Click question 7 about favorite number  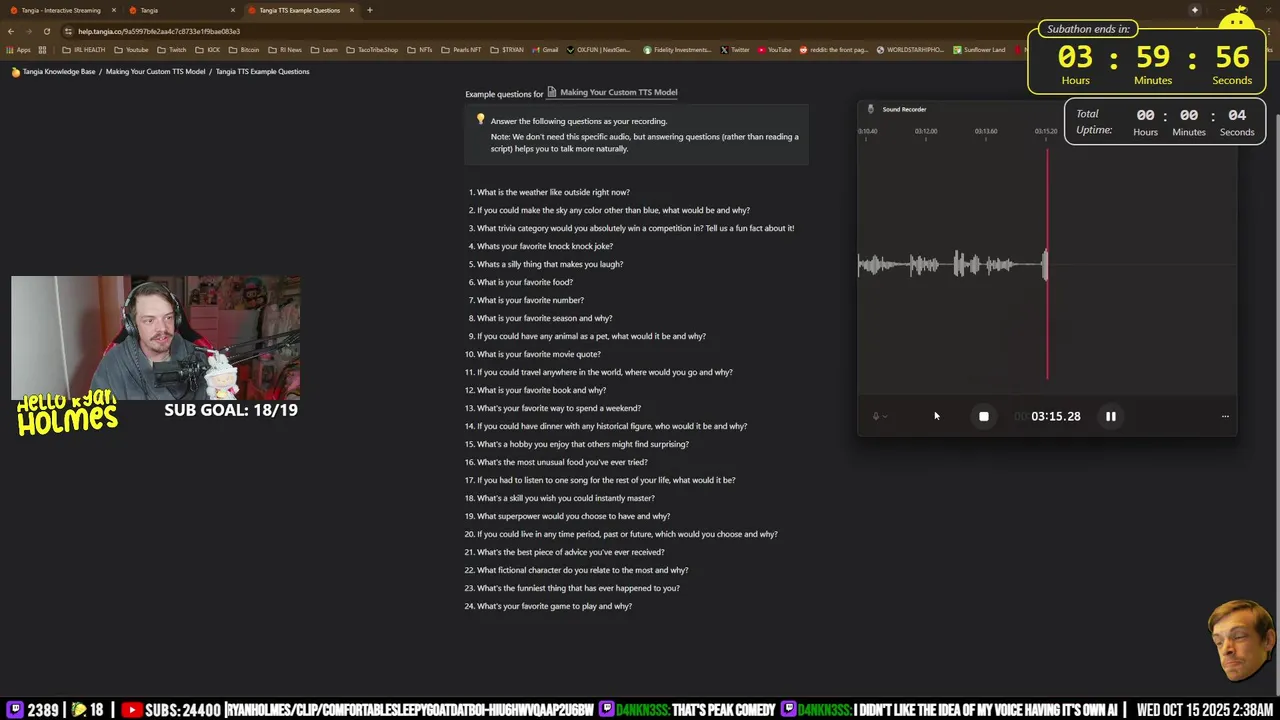[x=530, y=300]
